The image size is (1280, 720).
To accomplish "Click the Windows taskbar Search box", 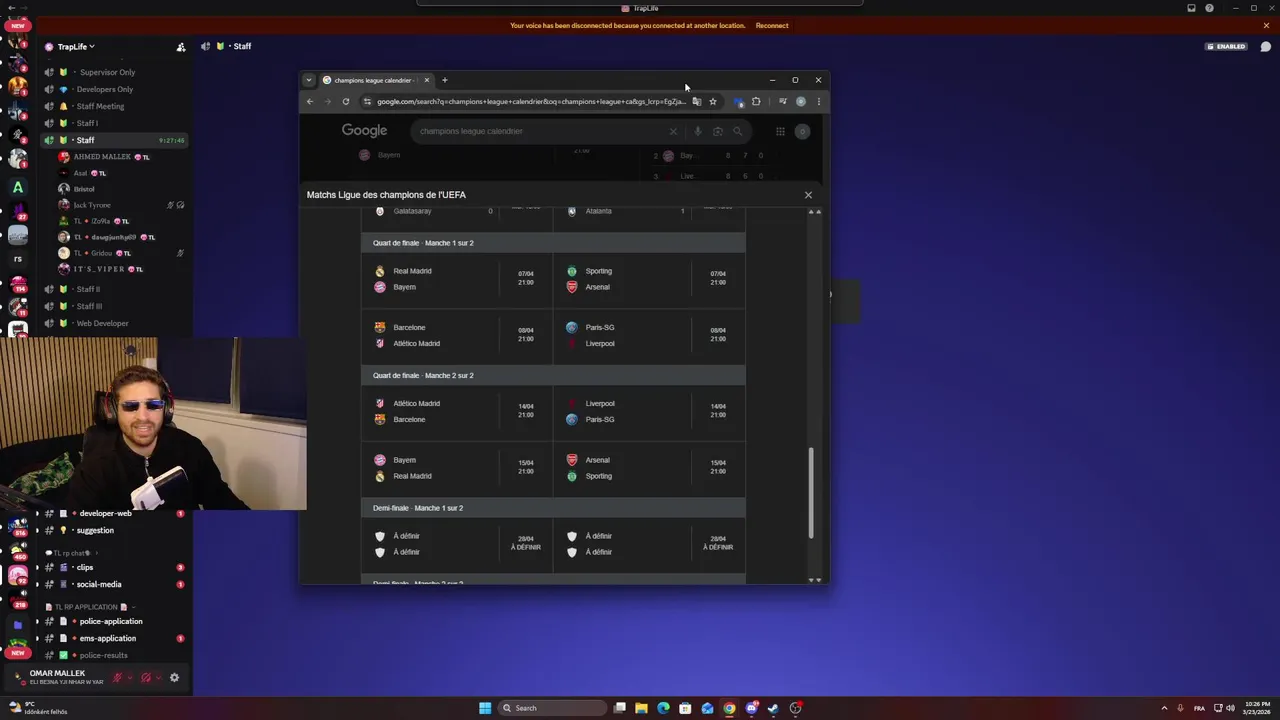I will 553,708.
